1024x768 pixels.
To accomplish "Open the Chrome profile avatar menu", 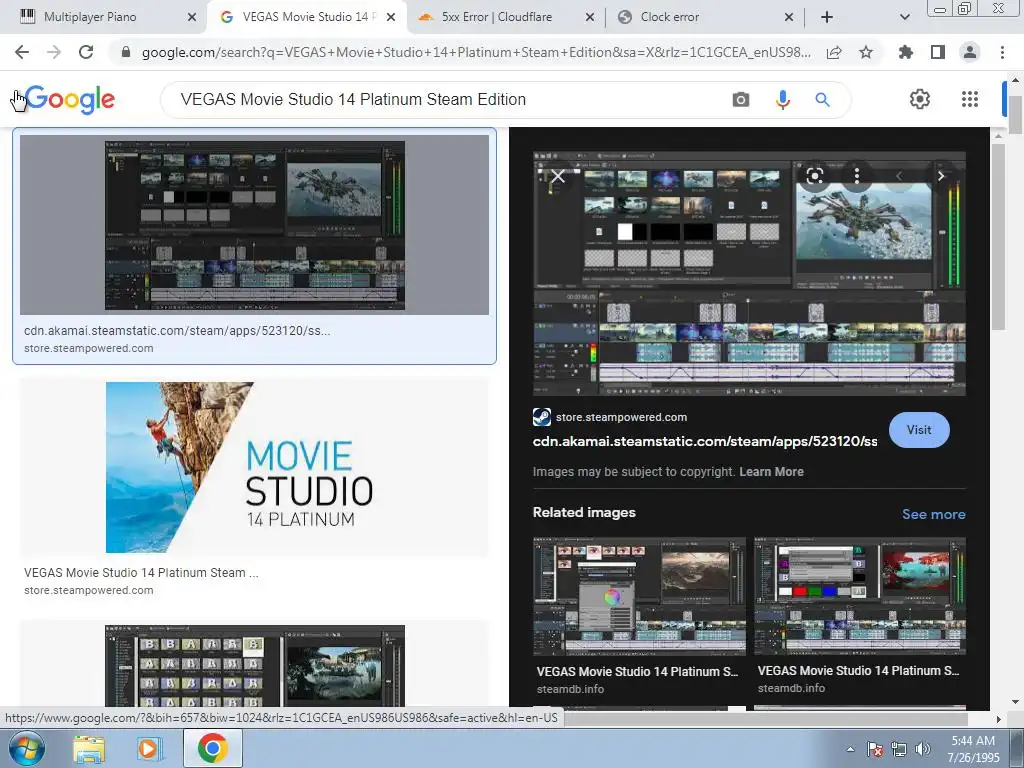I will point(970,52).
